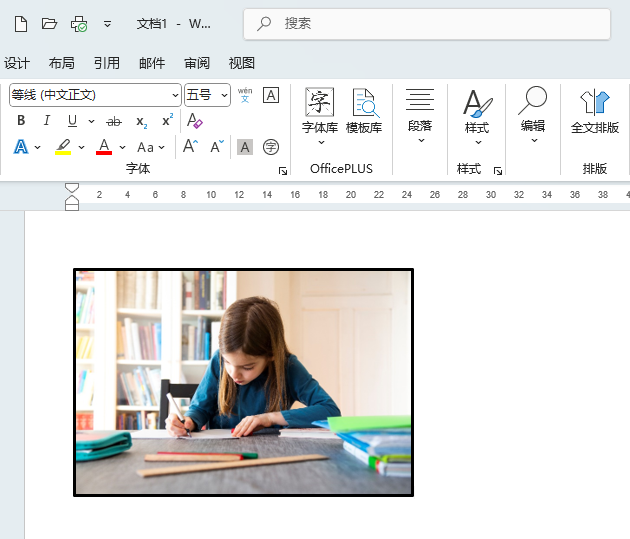Open the 模板库 template library
Viewport: 630px width, 539px height.
click(364, 112)
